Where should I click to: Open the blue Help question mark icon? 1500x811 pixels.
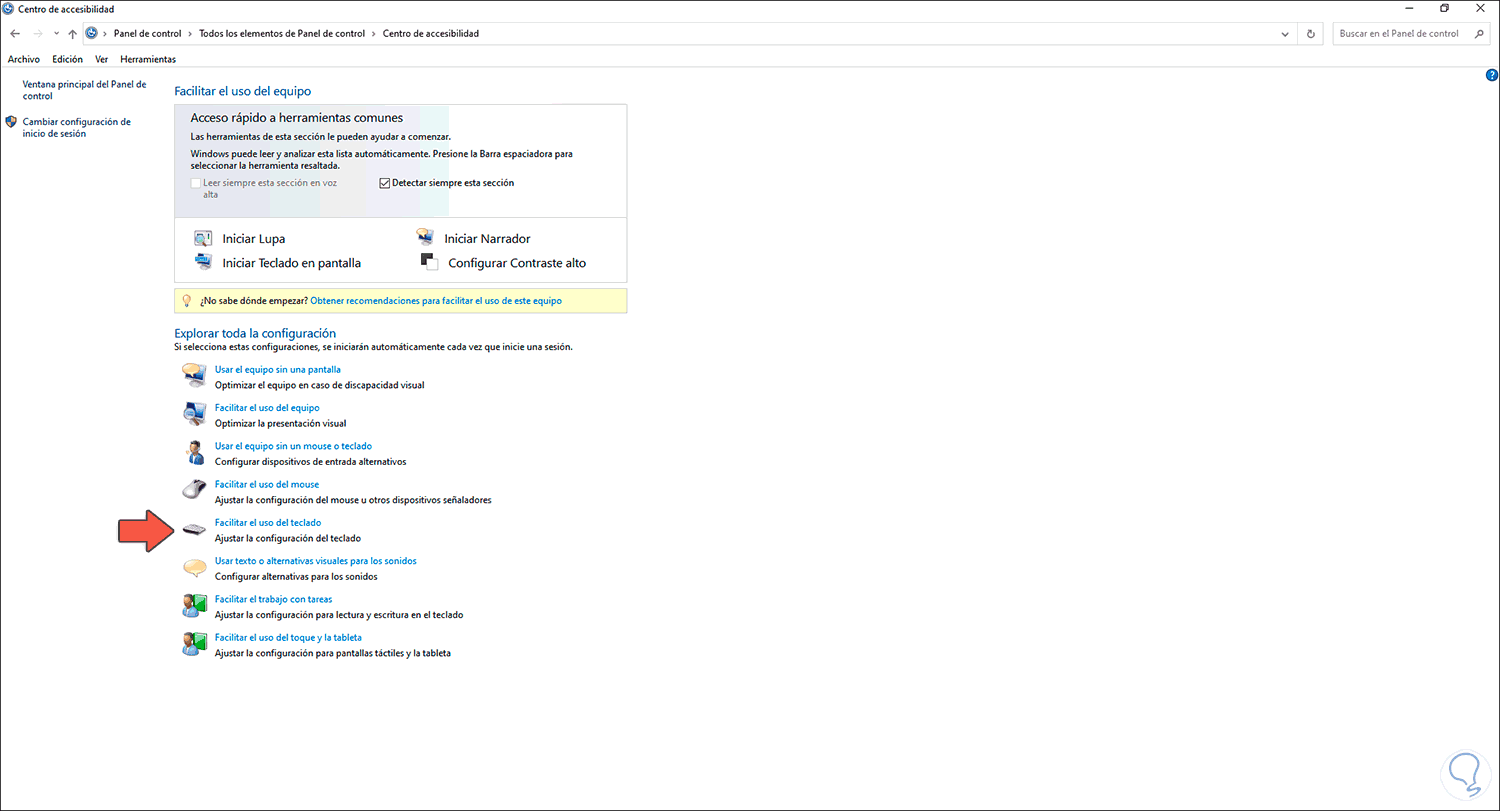pos(1491,75)
